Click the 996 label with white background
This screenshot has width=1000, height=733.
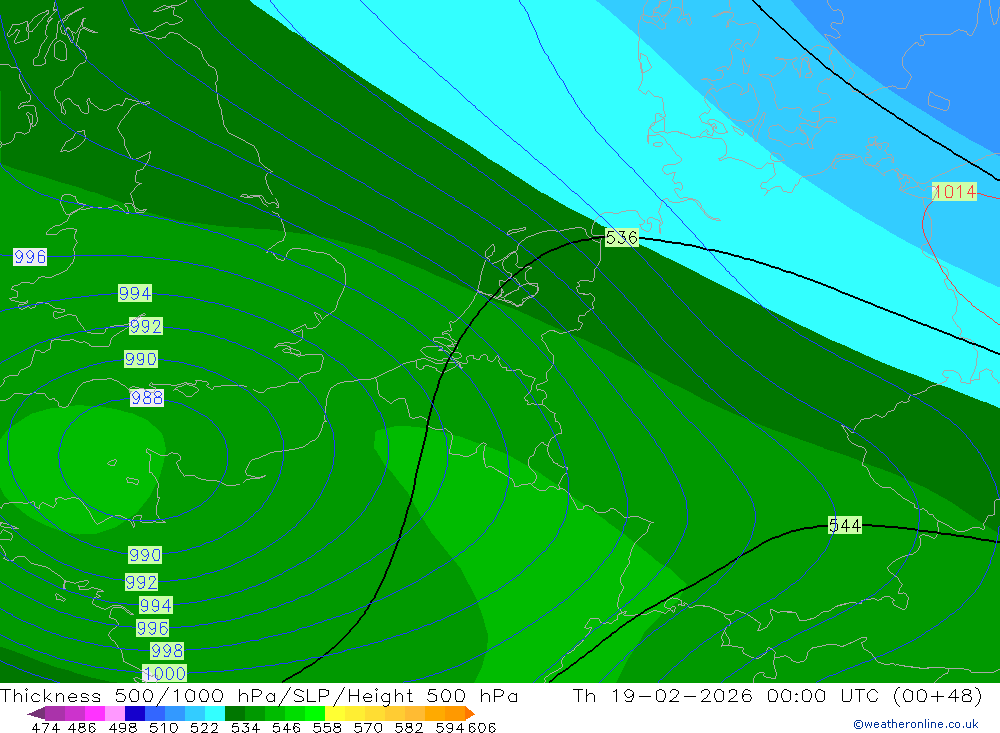click(30, 257)
